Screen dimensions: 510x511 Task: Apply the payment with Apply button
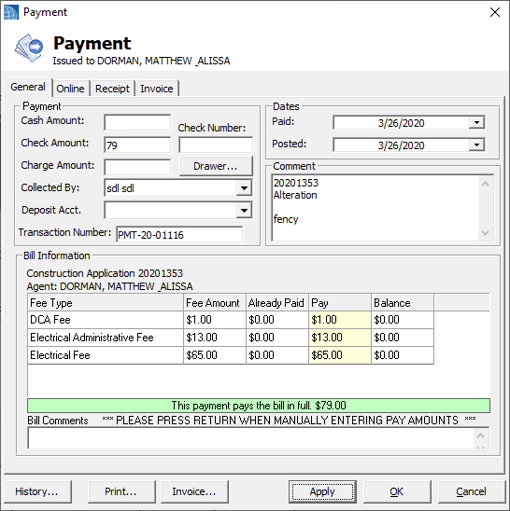pos(322,492)
